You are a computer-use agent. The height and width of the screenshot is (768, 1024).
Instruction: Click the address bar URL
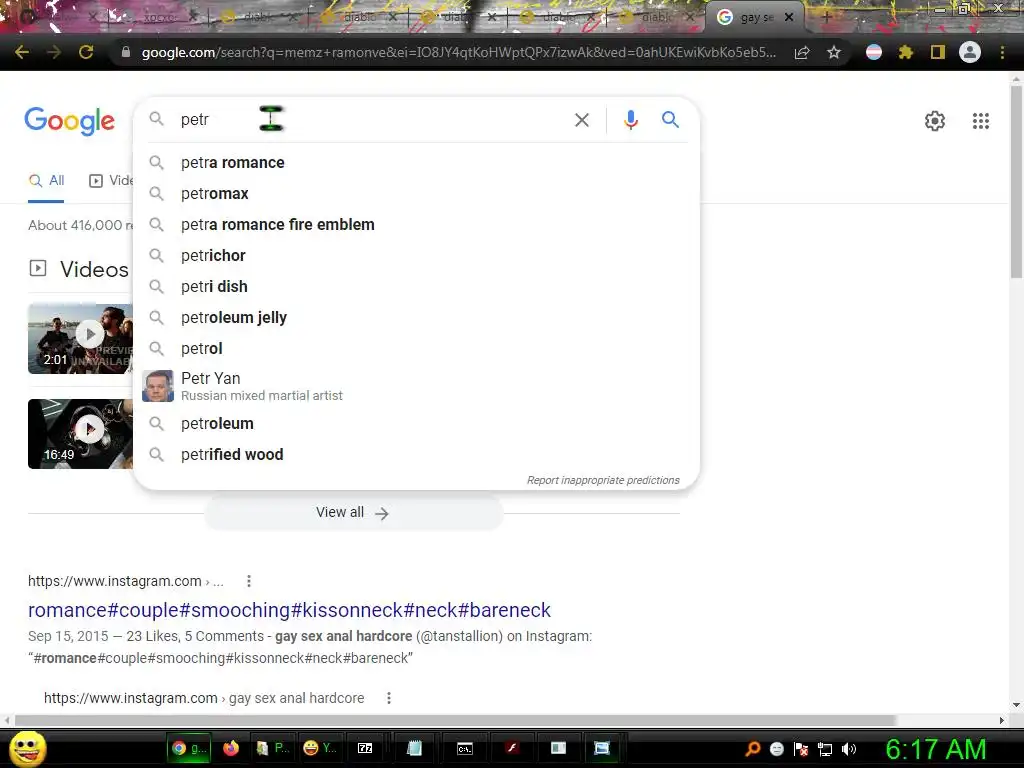(x=458, y=52)
